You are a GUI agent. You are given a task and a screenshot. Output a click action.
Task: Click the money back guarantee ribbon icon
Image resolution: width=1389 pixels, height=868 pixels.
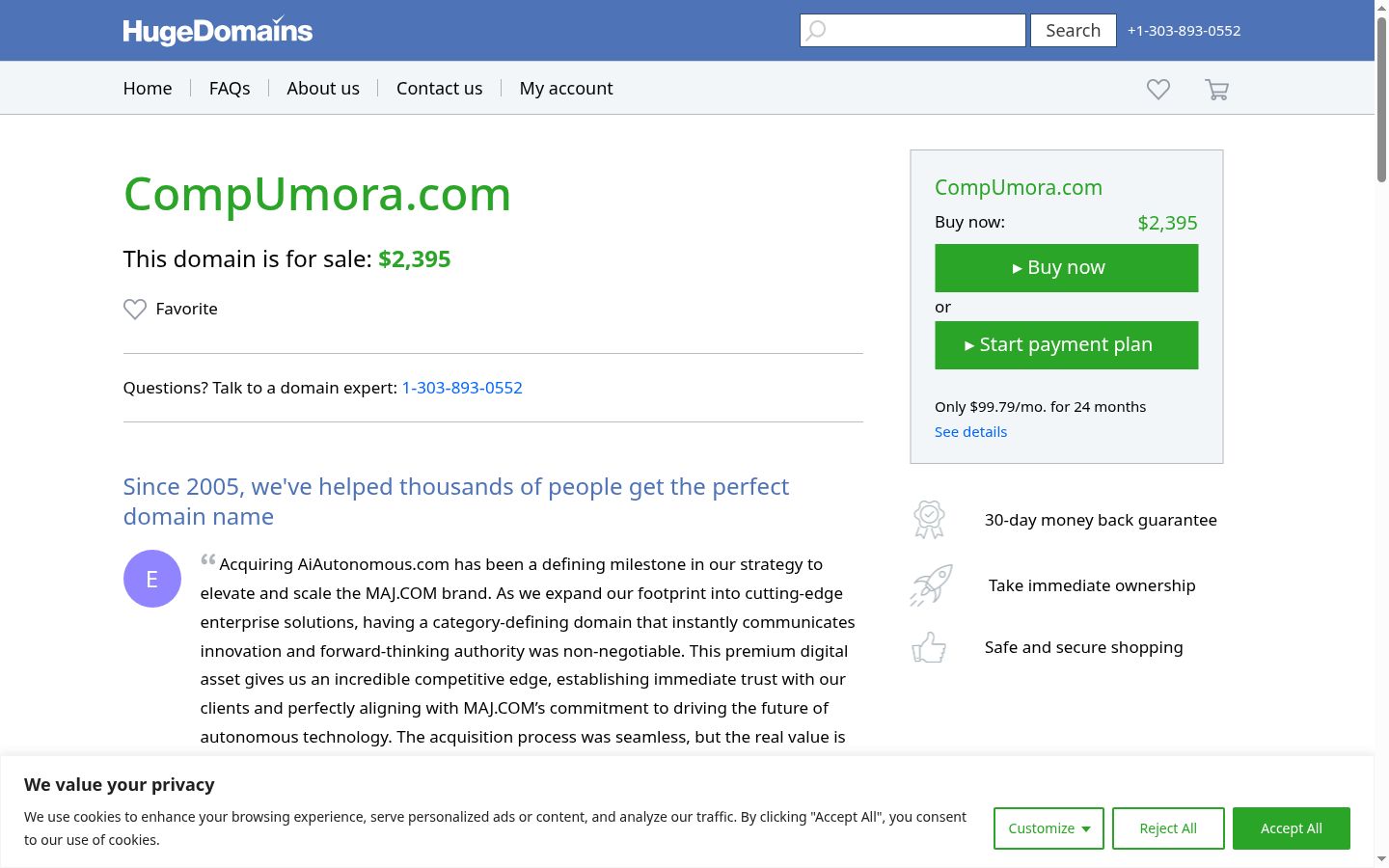(x=929, y=520)
